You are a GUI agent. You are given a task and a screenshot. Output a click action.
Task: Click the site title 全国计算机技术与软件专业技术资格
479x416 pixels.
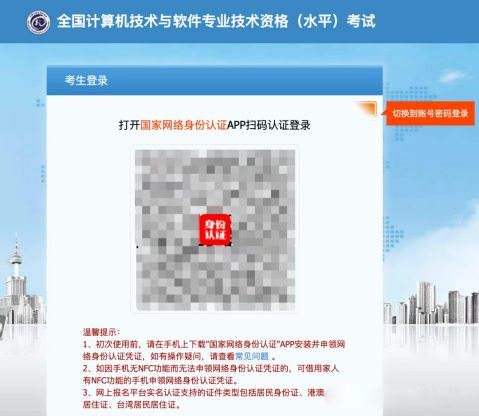(172, 22)
